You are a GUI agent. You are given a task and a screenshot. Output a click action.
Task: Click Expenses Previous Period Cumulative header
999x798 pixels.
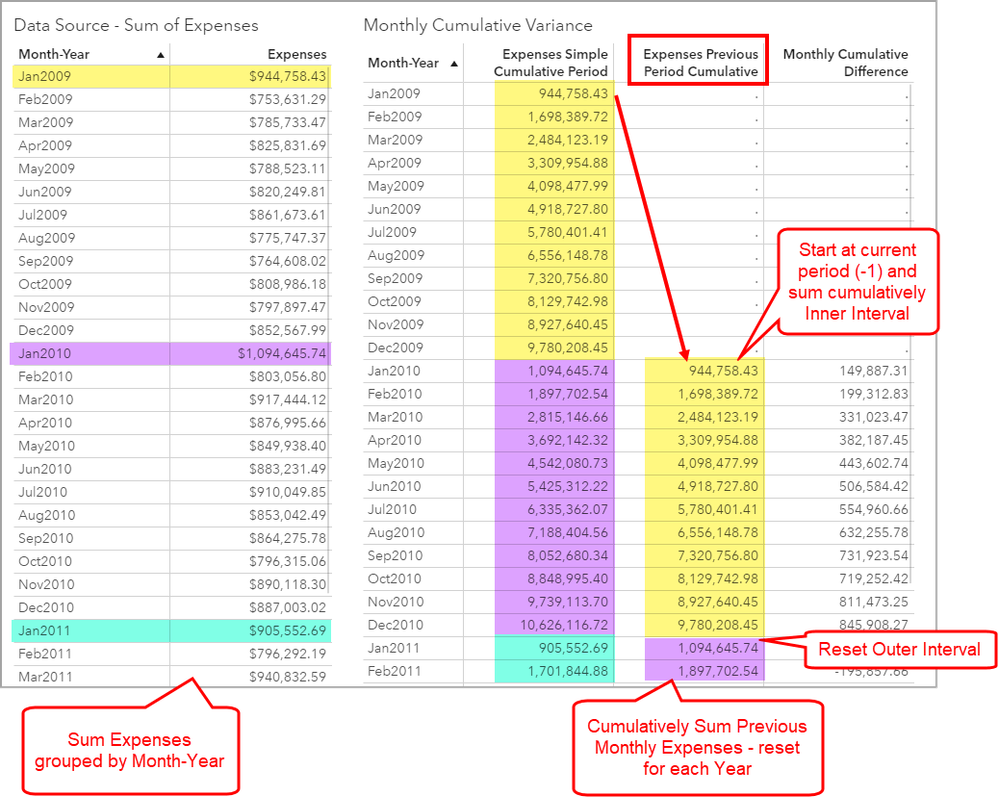700,62
